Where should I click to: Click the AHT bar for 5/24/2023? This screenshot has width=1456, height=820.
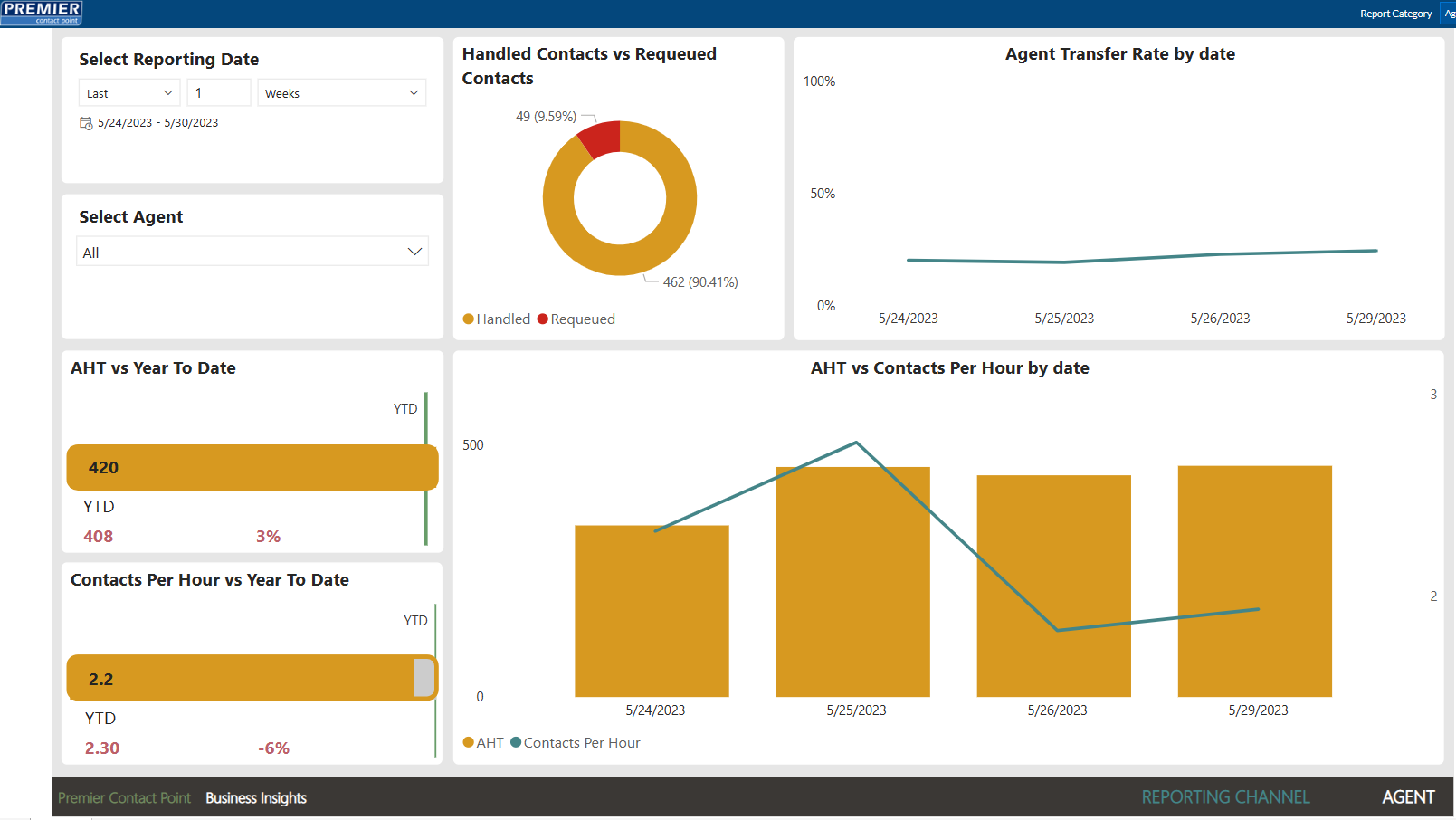point(652,611)
